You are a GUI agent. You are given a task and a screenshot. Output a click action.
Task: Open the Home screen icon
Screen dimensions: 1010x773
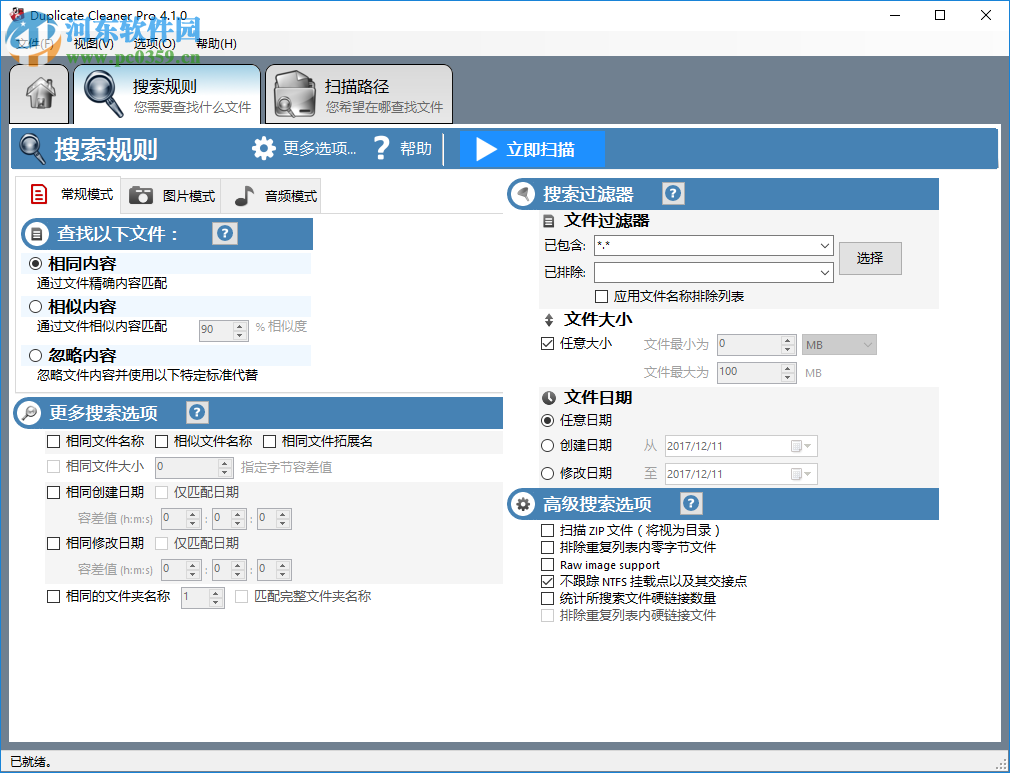38,92
